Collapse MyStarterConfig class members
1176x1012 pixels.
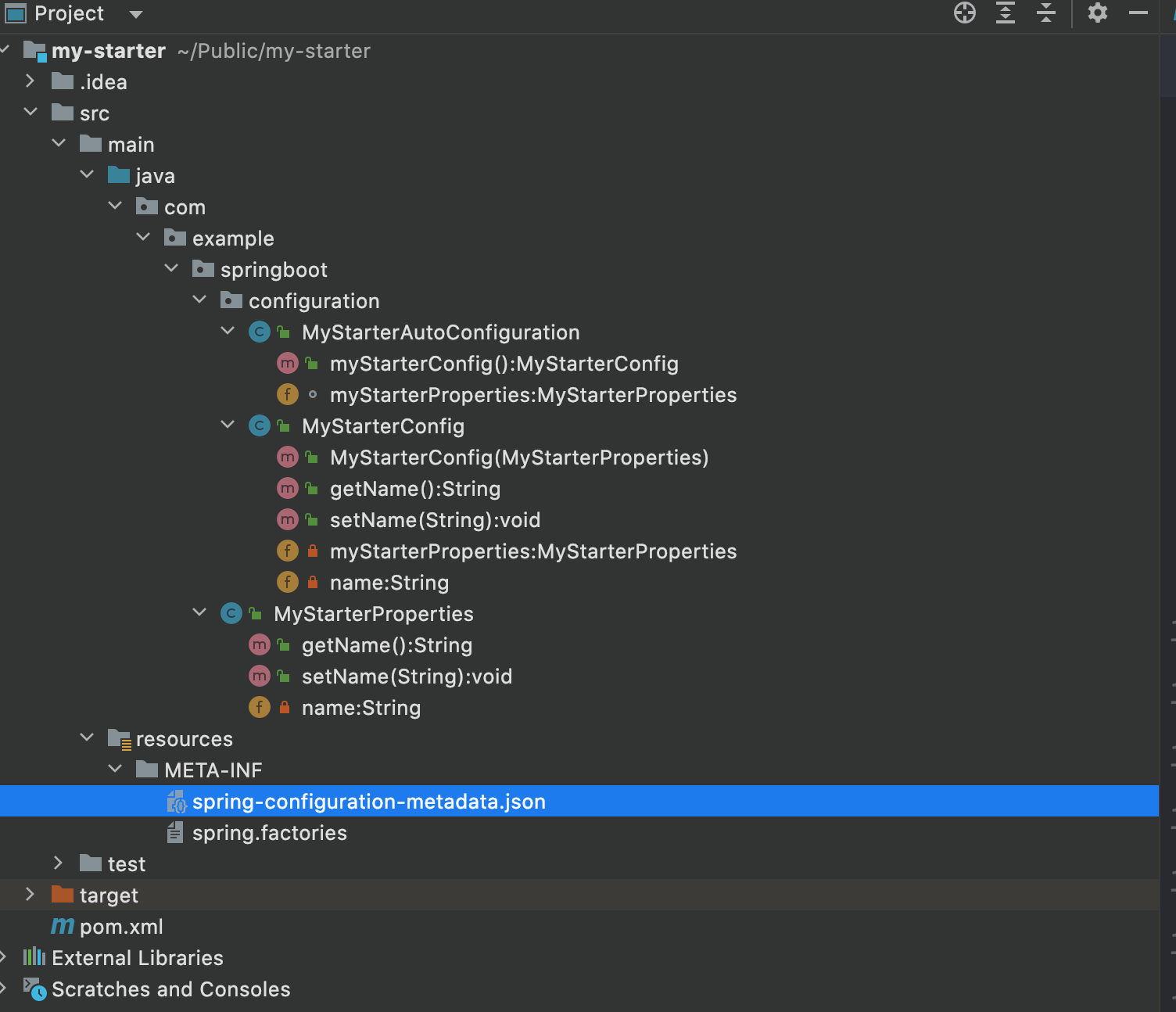(x=228, y=425)
